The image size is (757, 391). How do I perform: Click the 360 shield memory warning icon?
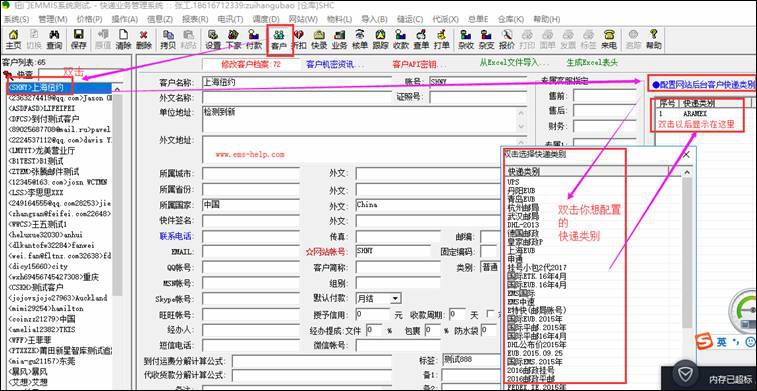tap(685, 375)
